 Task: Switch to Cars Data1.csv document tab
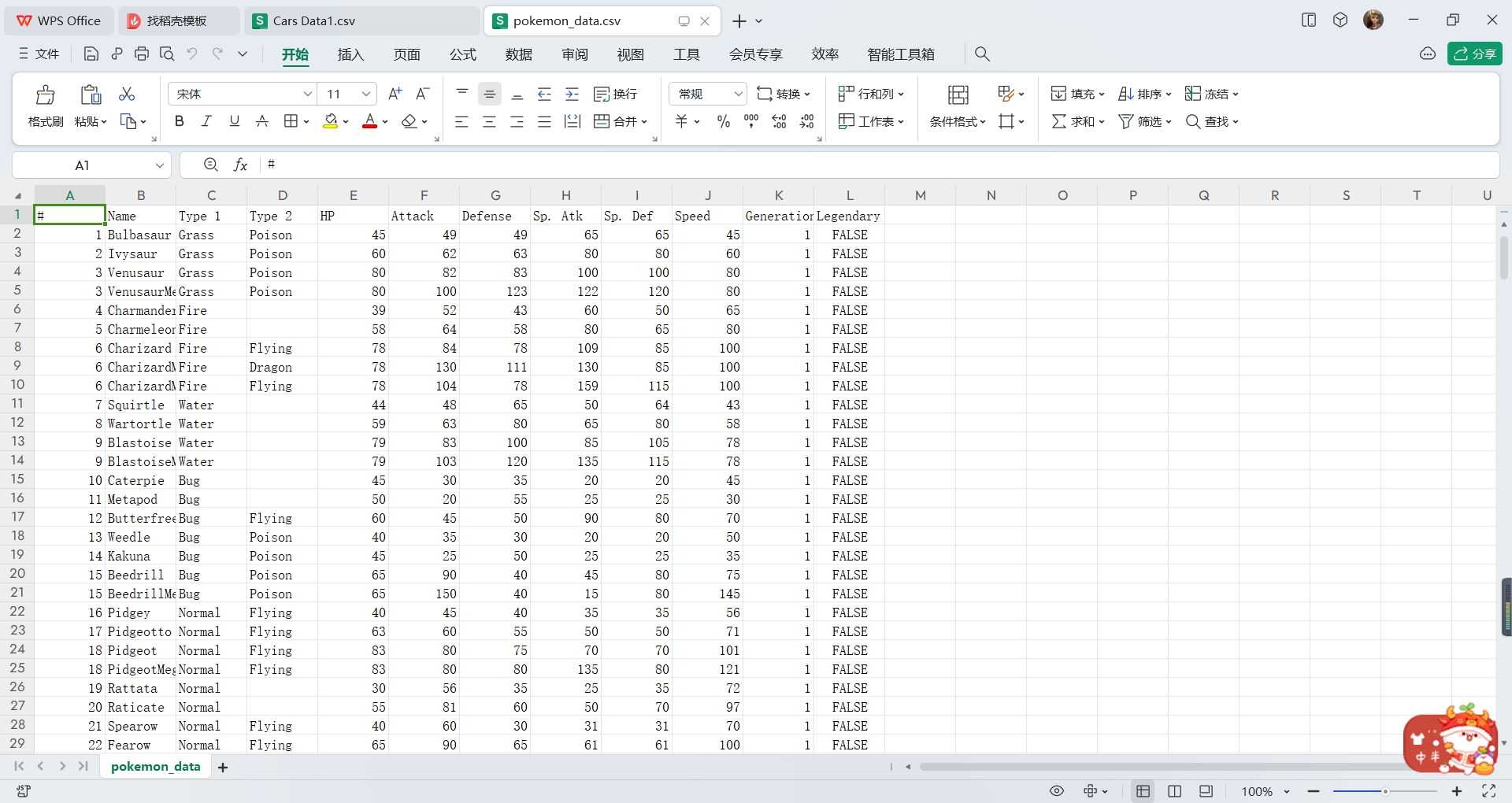click(361, 20)
